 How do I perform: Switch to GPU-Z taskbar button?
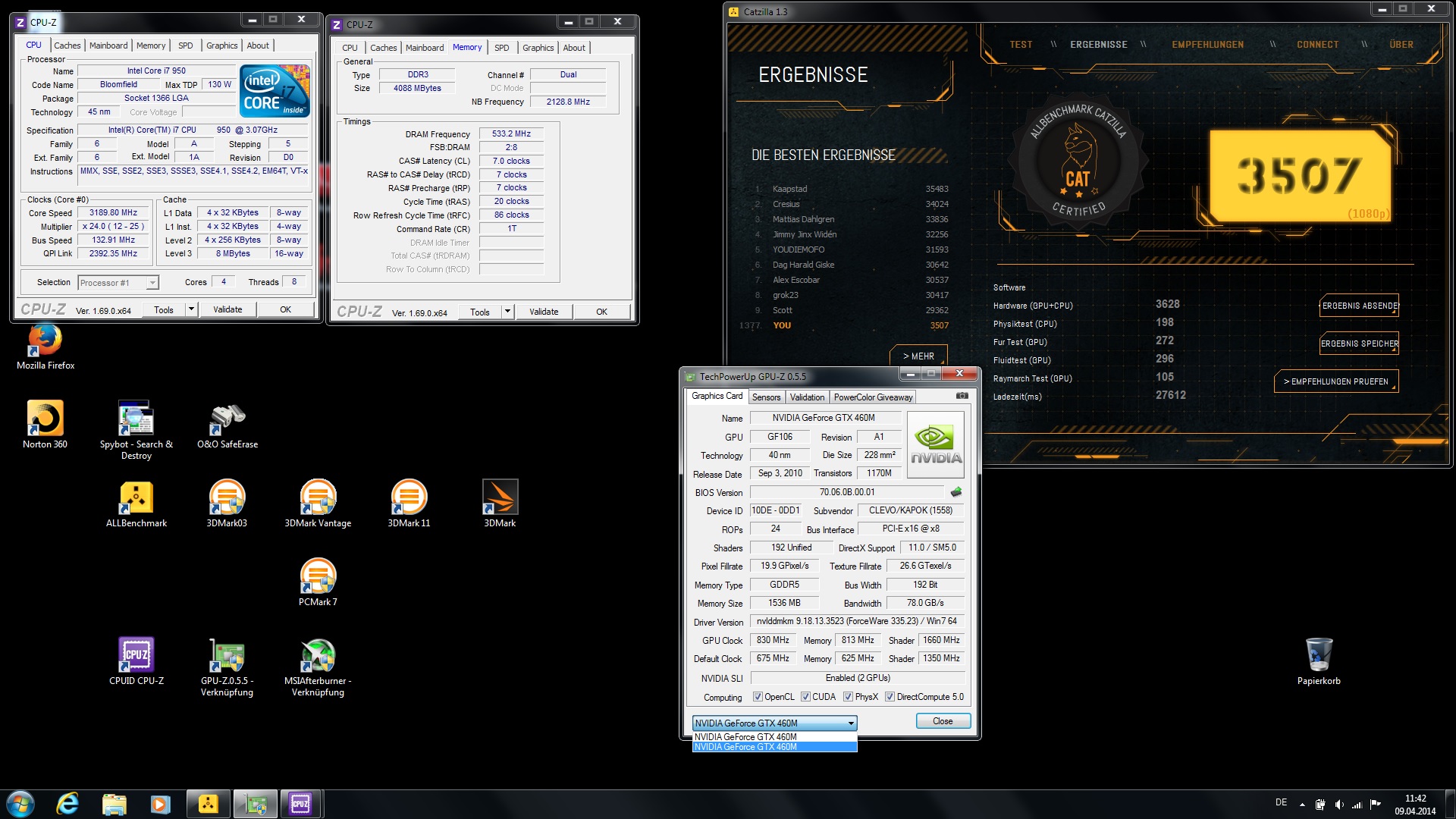point(255,804)
